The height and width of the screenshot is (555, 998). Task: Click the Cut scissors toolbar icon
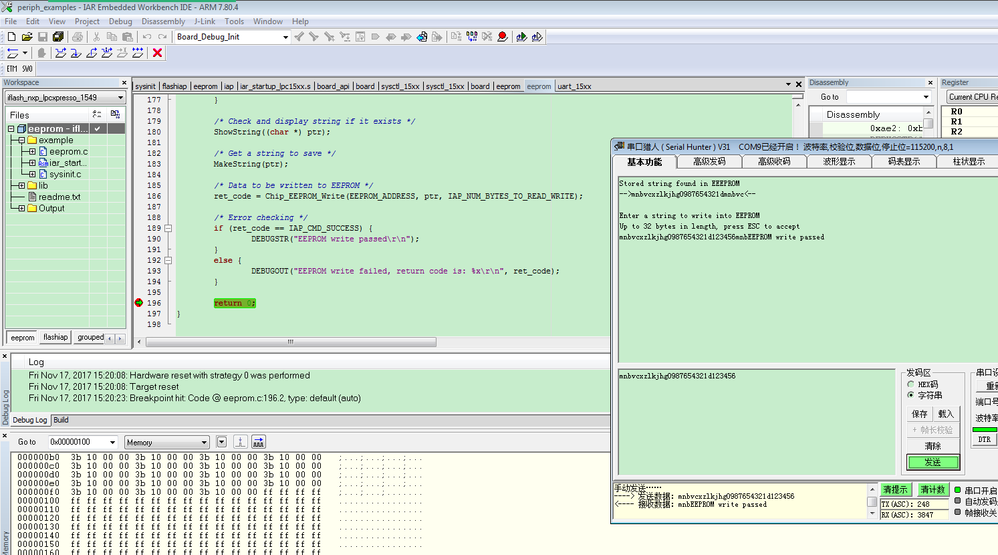click(96, 37)
